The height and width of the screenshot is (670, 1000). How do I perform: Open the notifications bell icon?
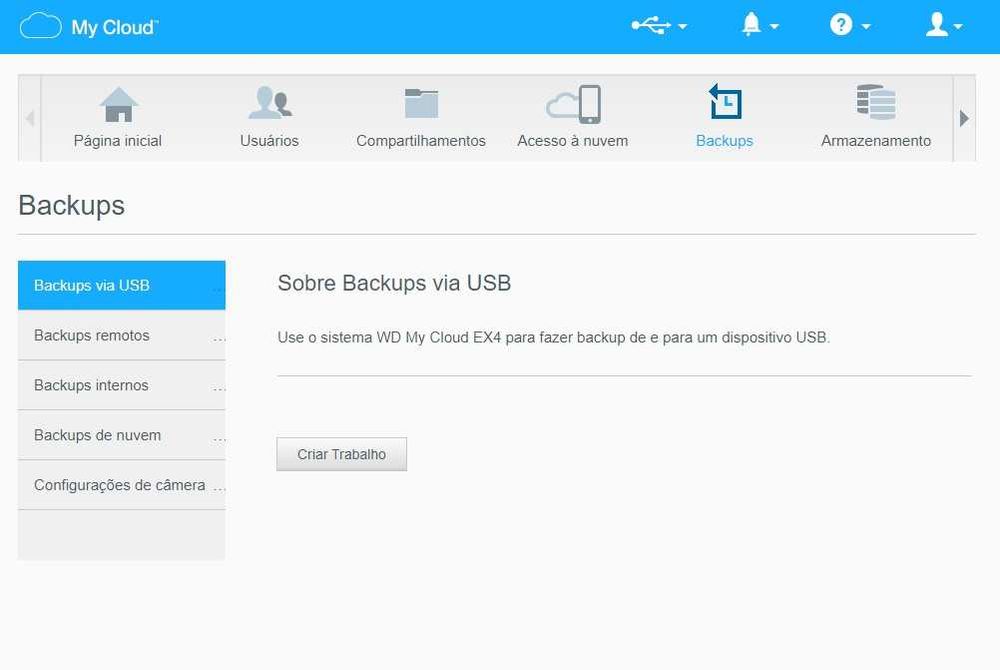pos(751,25)
